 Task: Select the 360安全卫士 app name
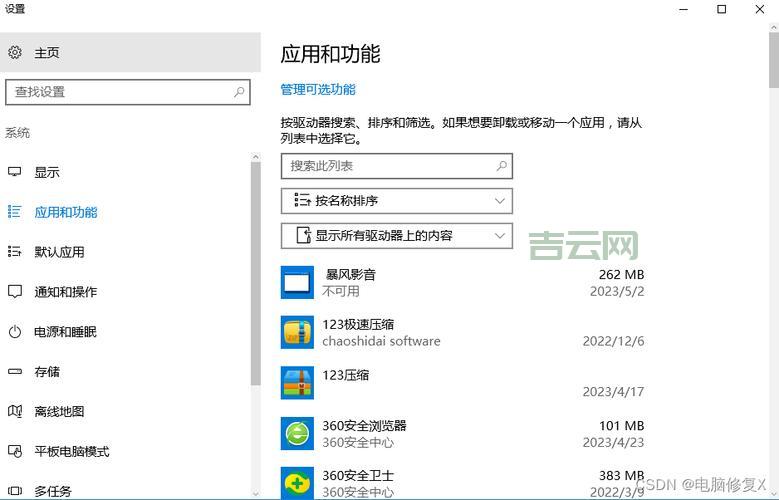click(358, 475)
